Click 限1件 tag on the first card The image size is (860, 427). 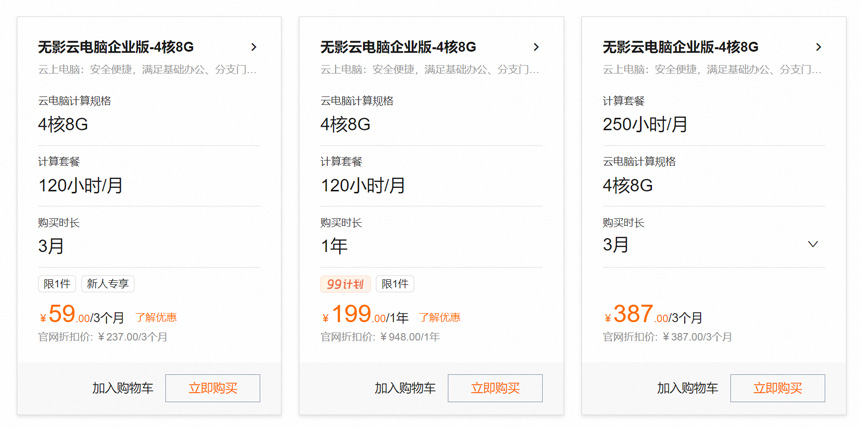coord(57,284)
